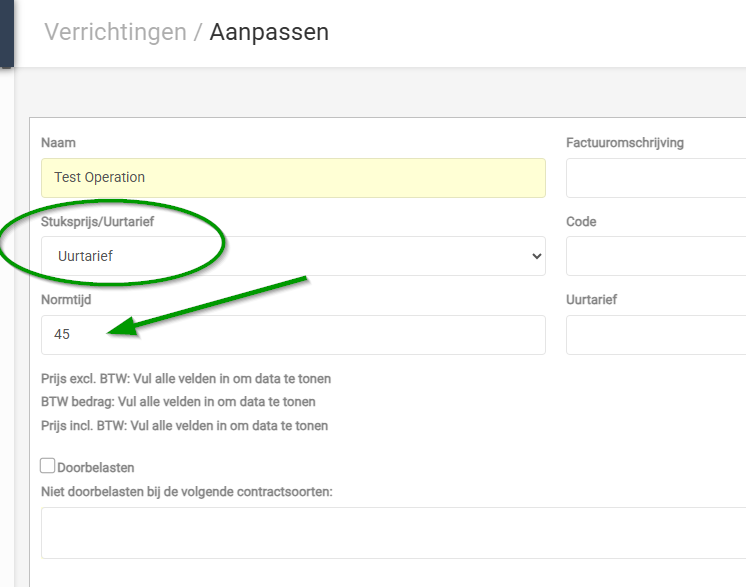746x587 pixels.
Task: Open the Verrichtingen breadcrumb link
Action: pos(115,32)
